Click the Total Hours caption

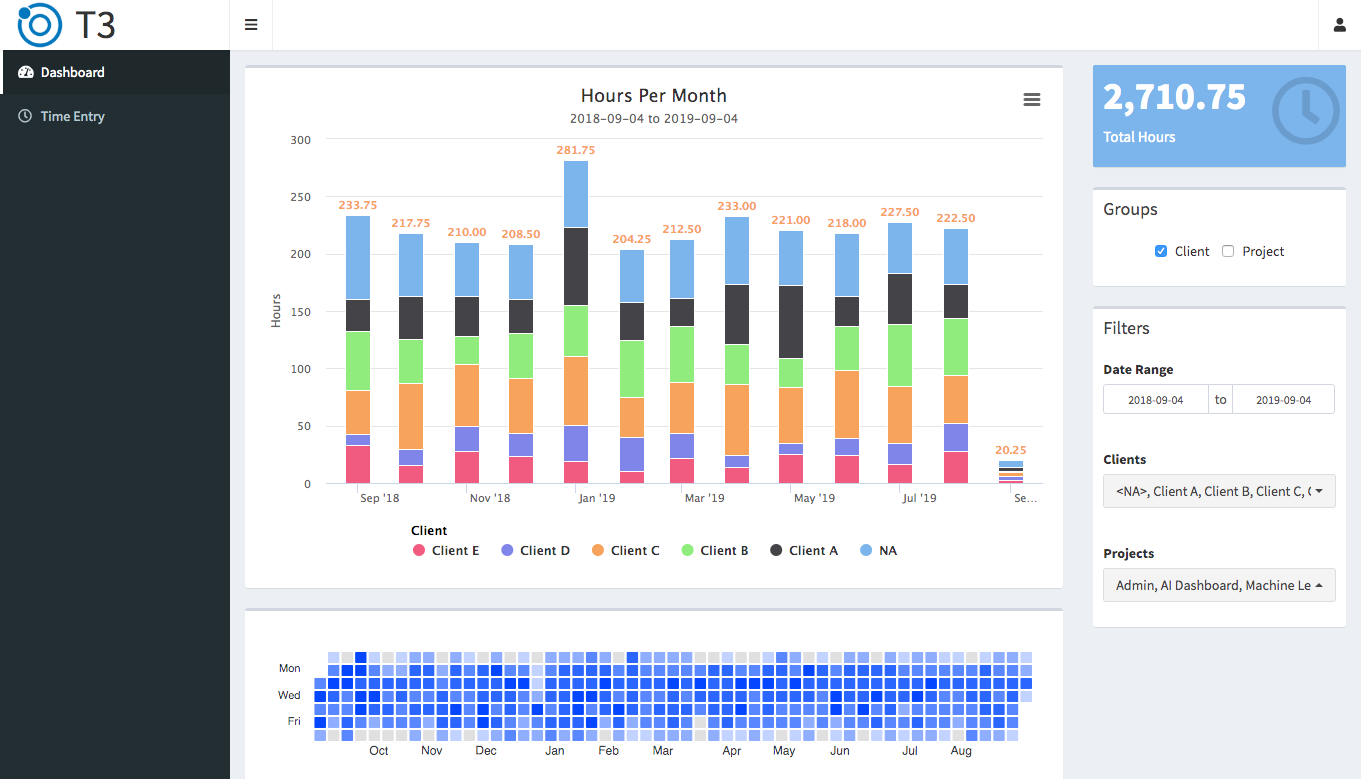[x=1139, y=137]
